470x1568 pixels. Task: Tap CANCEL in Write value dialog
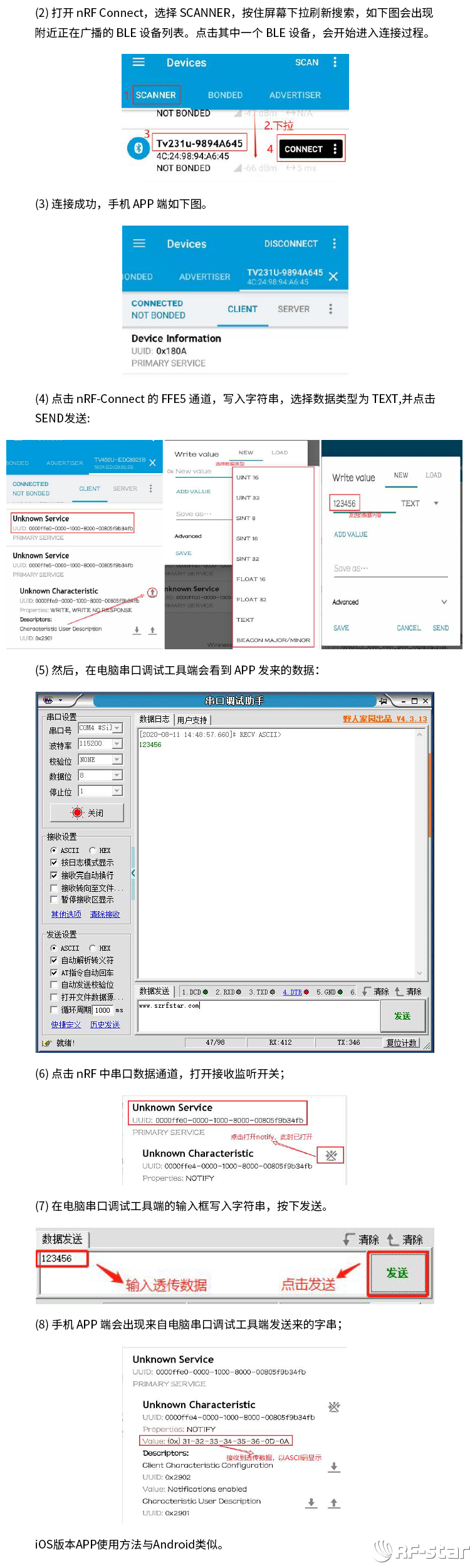click(409, 628)
